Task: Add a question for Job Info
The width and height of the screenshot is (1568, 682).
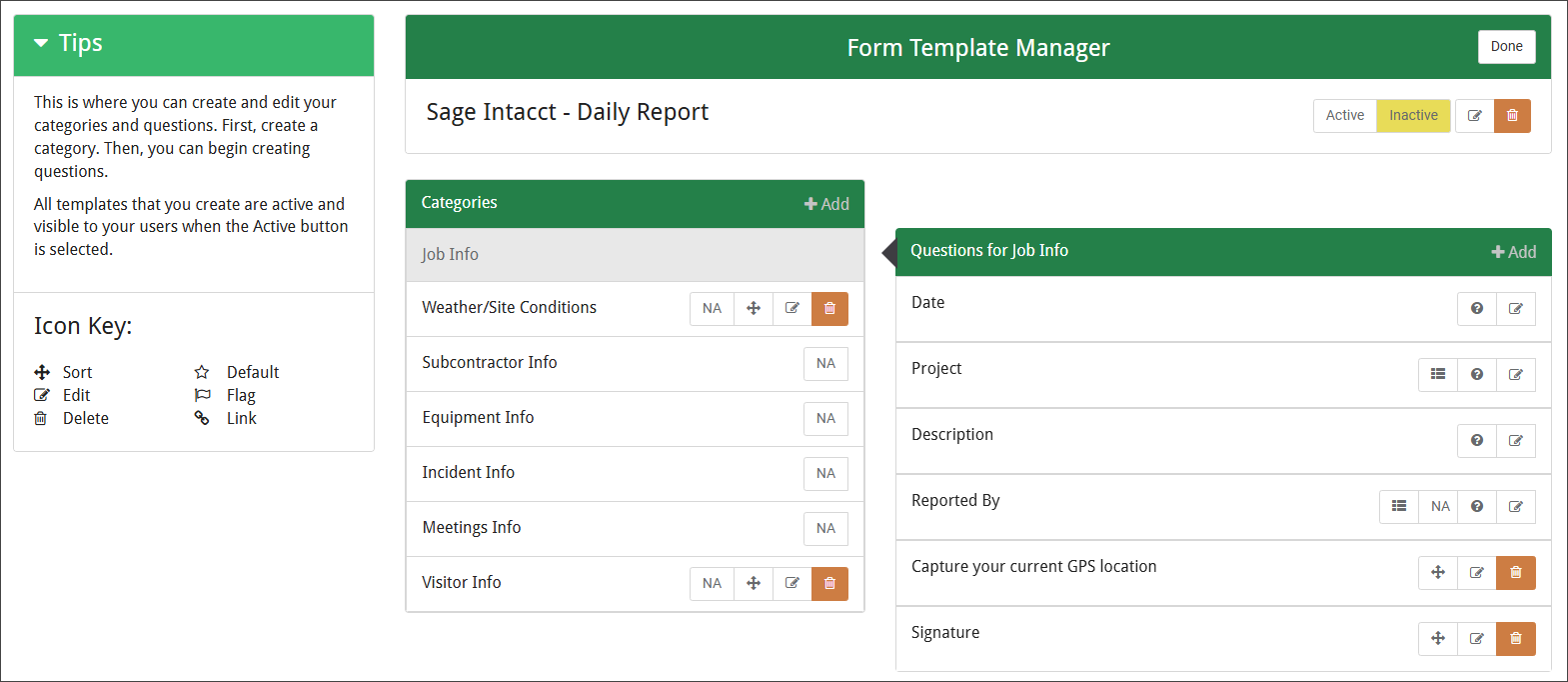Action: point(1514,252)
